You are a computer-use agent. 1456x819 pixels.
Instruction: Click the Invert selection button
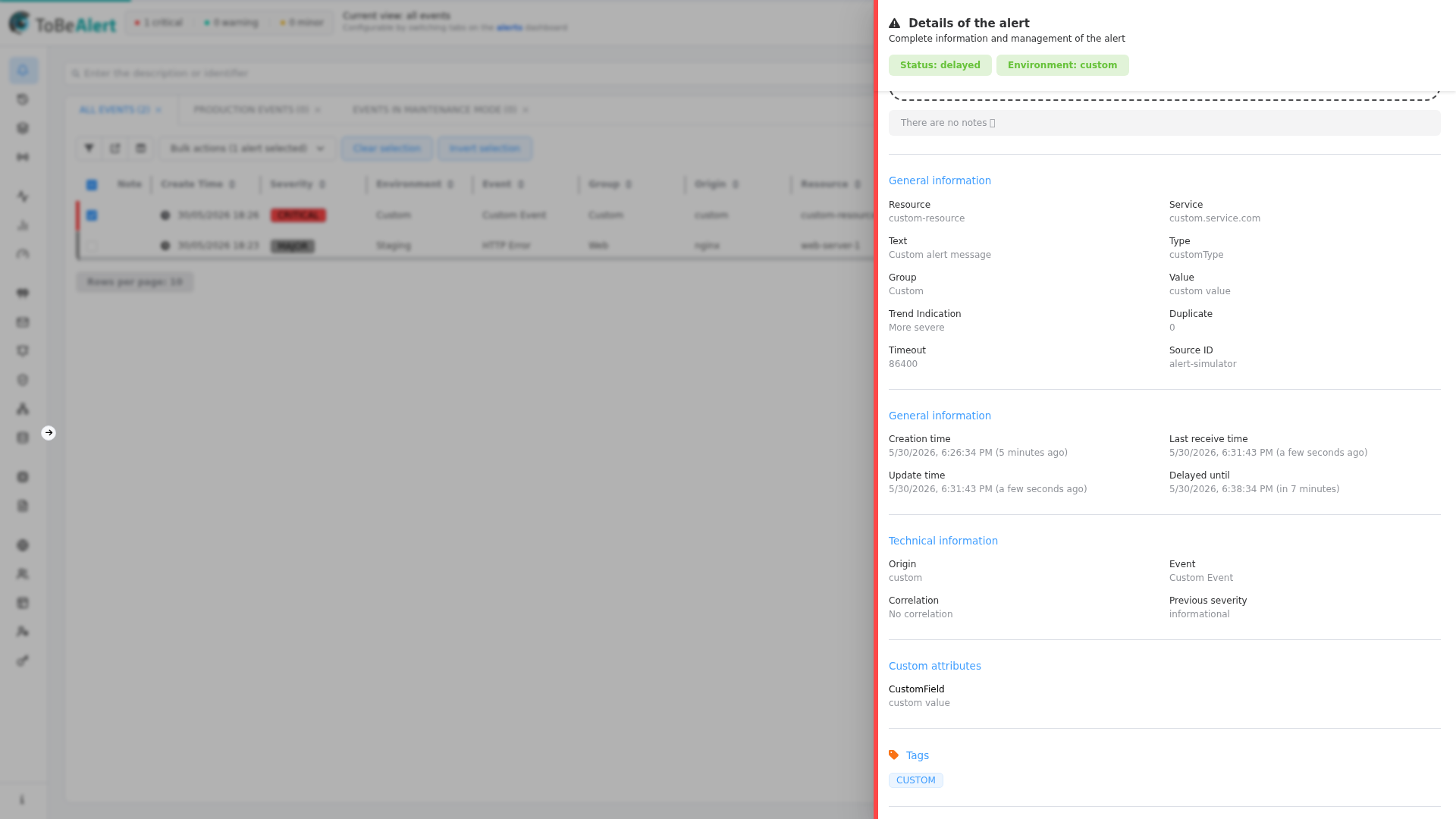[x=485, y=149]
